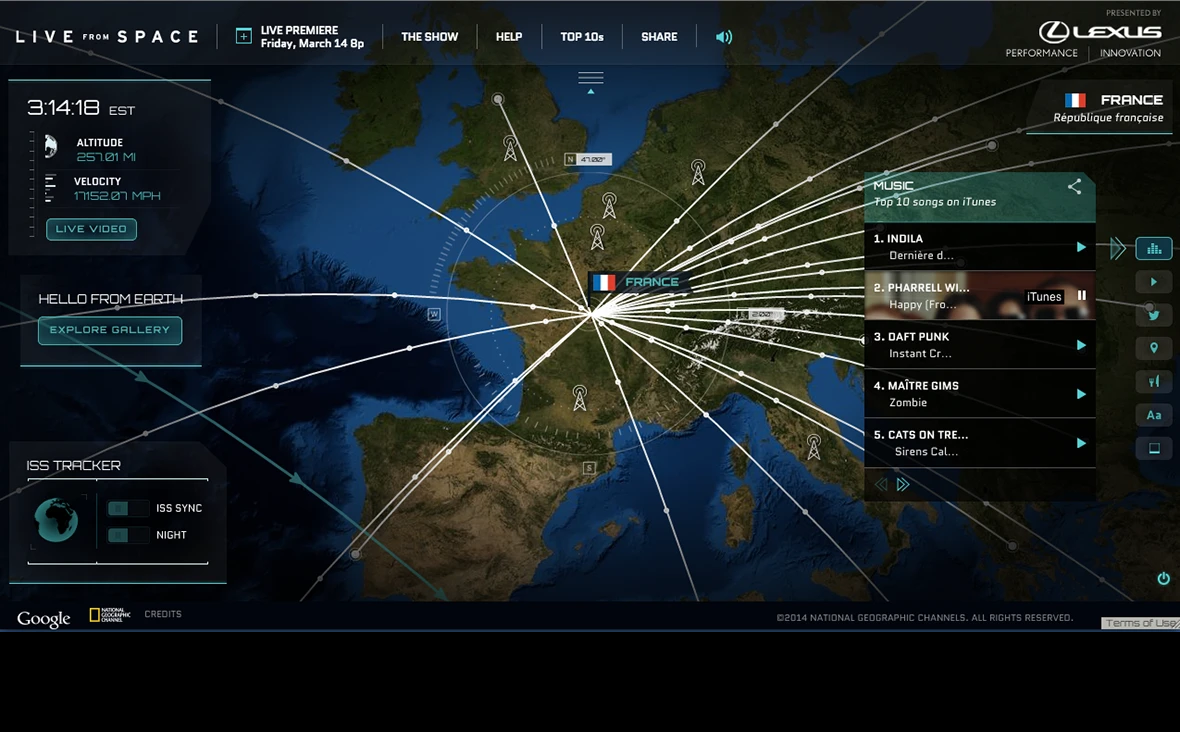The height and width of the screenshot is (732, 1180).
Task: Click Live From Space logo title
Action: click(x=107, y=36)
